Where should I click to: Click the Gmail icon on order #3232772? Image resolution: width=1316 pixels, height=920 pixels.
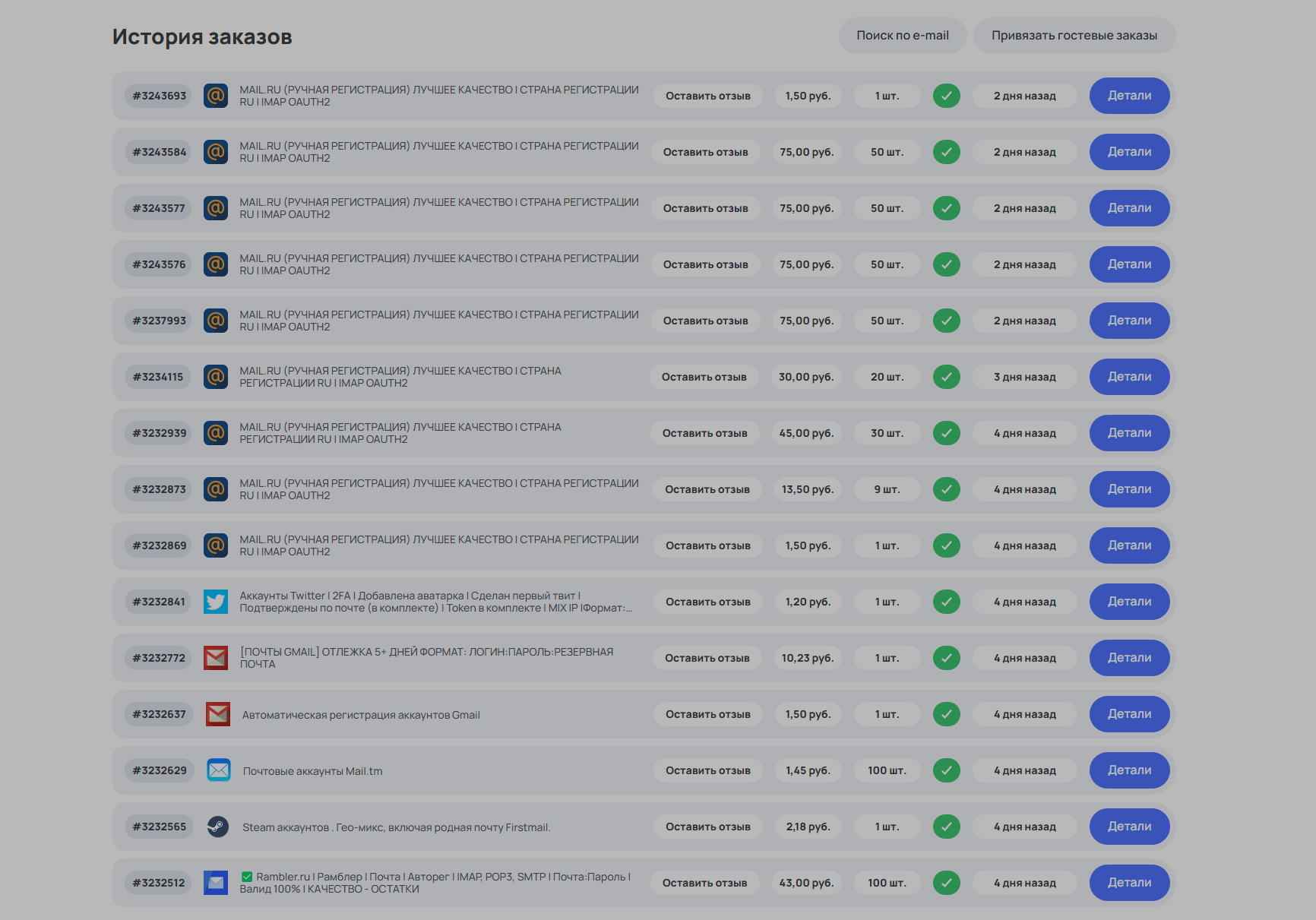point(216,658)
